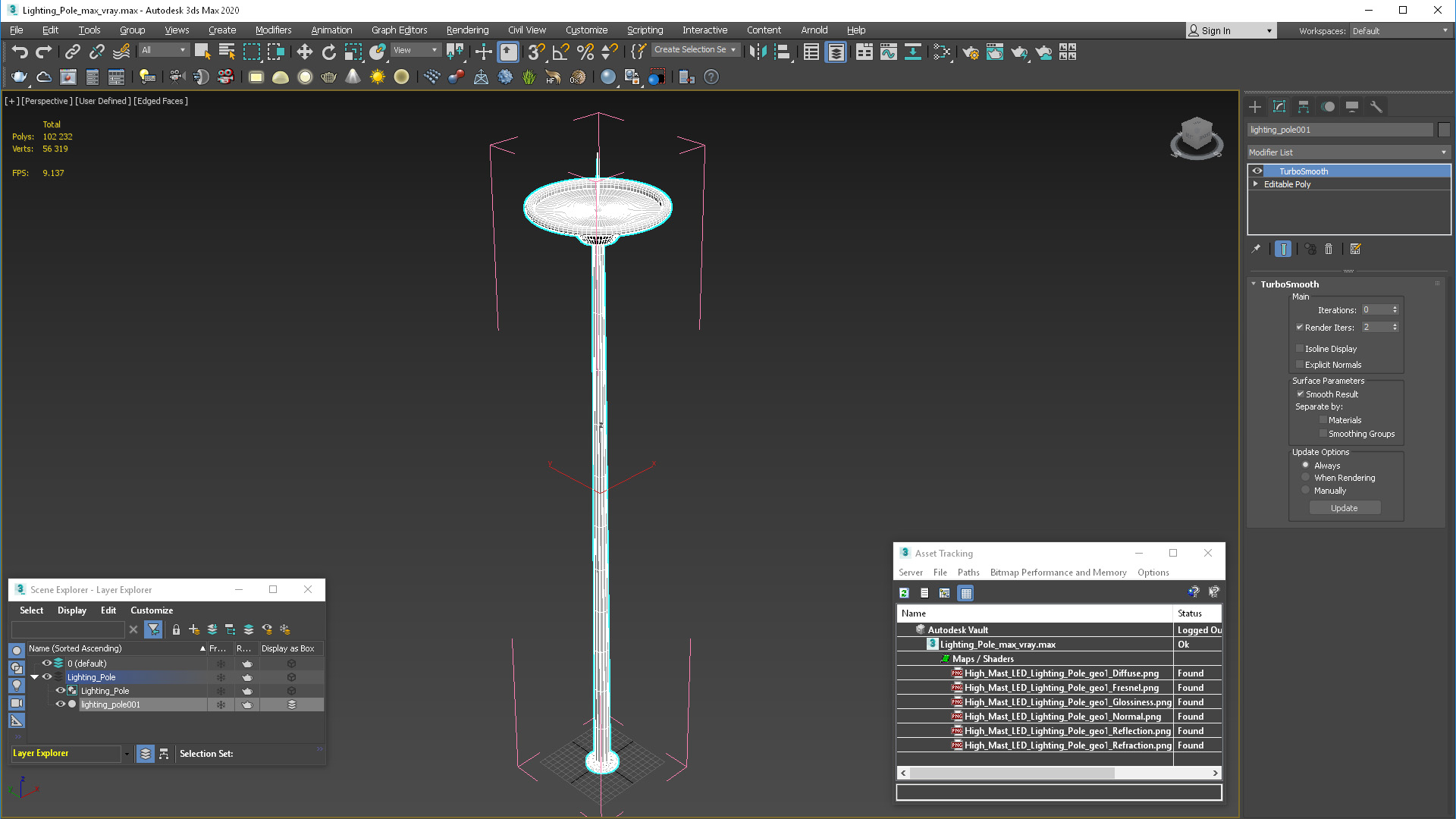Click the Iterations spinner arrows
The image size is (1456, 819).
tap(1395, 309)
